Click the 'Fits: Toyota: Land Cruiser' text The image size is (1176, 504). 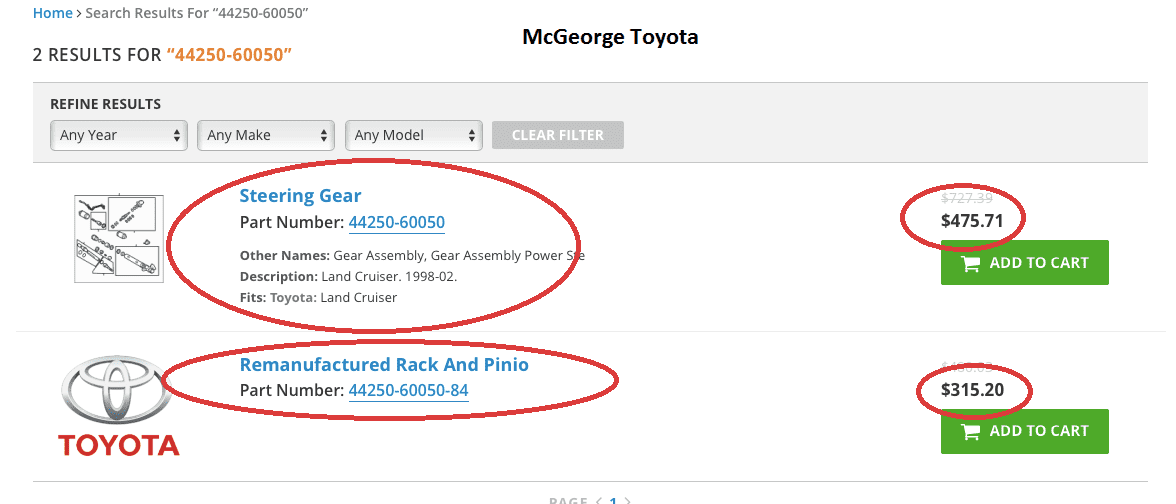pos(318,297)
